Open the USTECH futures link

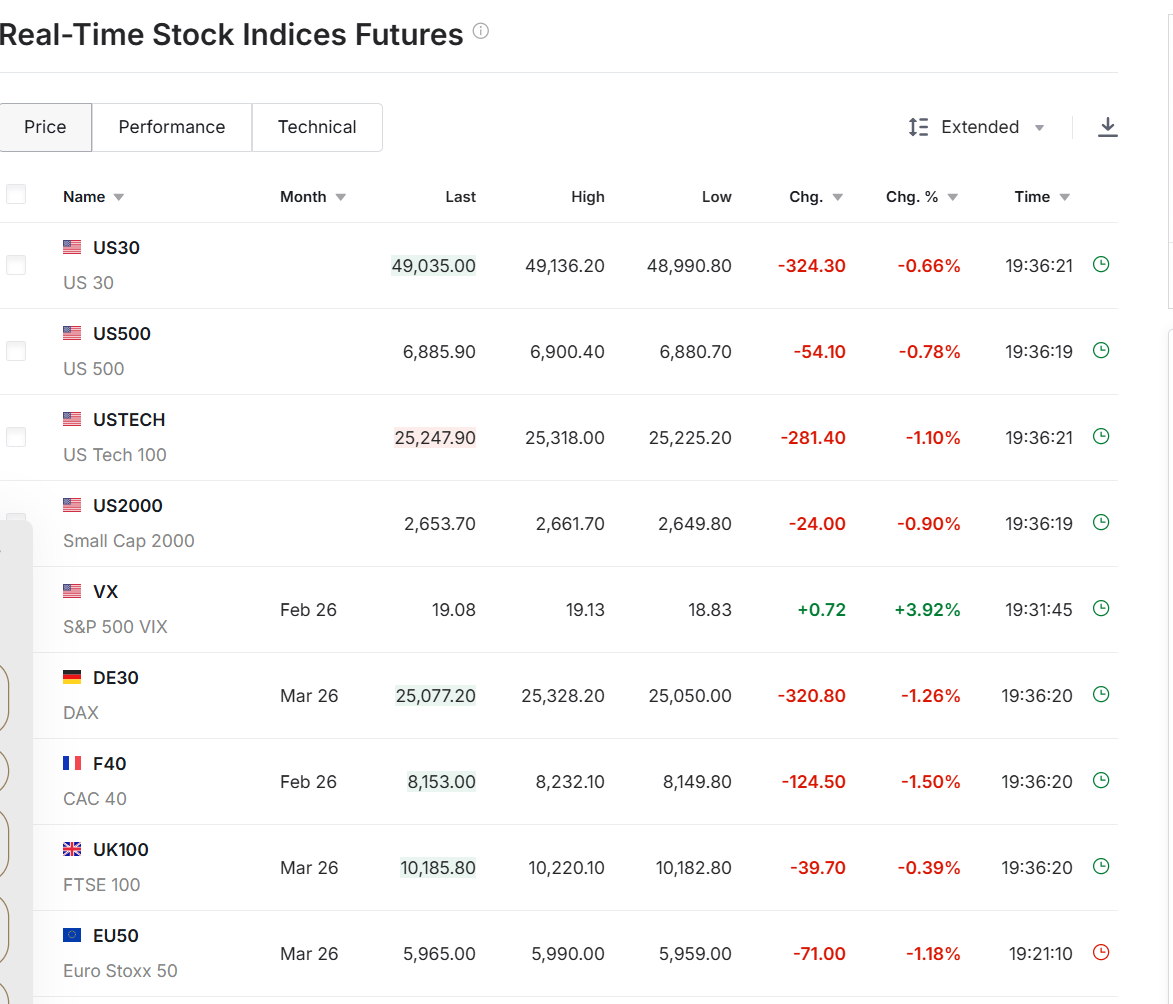pyautogui.click(x=129, y=420)
